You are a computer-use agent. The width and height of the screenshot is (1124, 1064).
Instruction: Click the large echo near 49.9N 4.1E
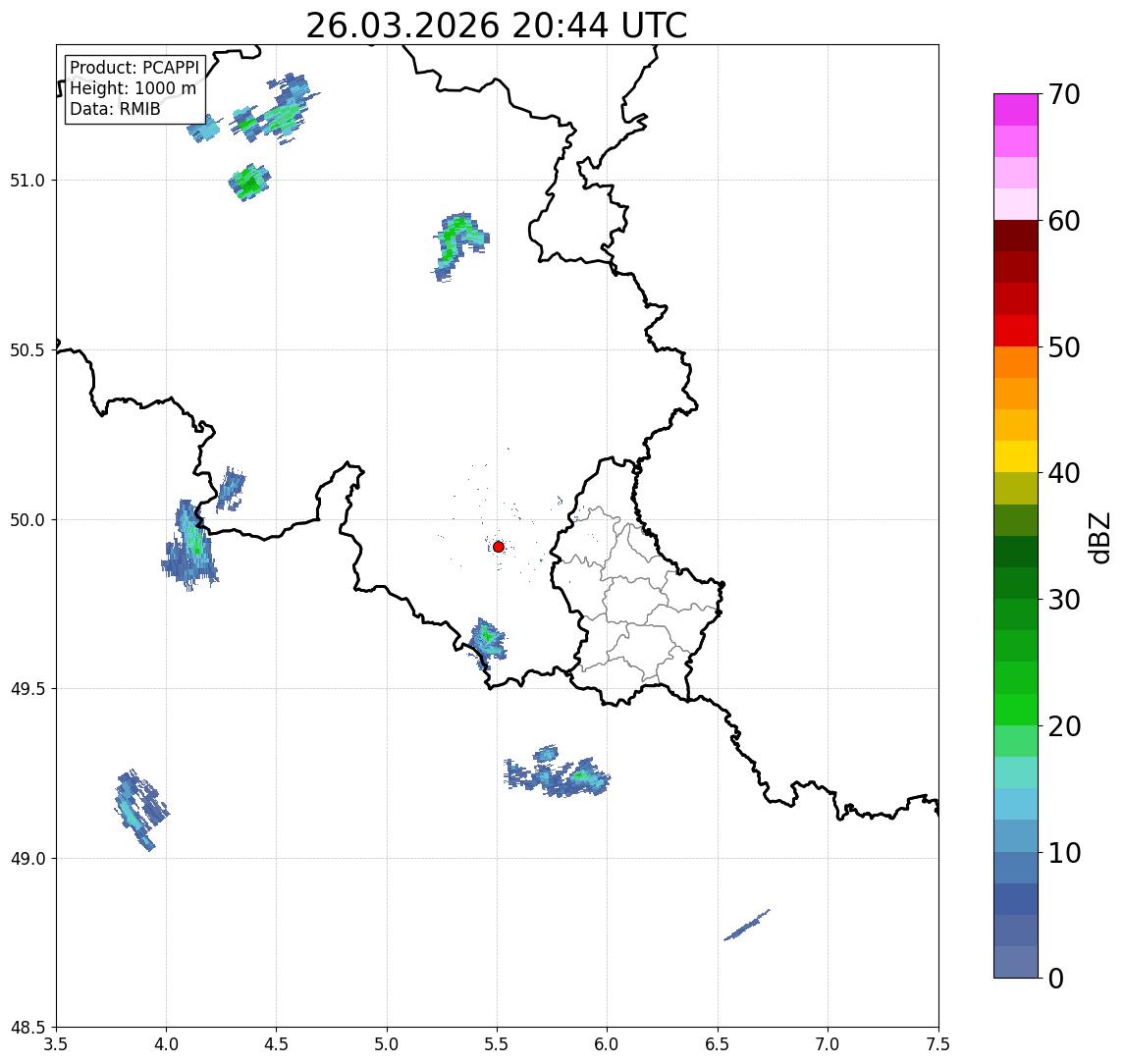click(x=189, y=546)
